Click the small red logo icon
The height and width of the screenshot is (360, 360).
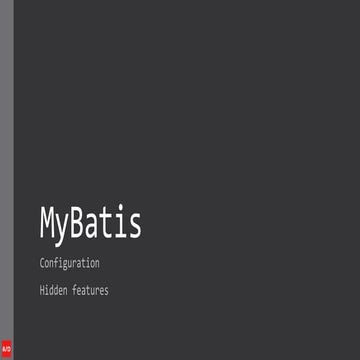pyautogui.click(x=7, y=349)
